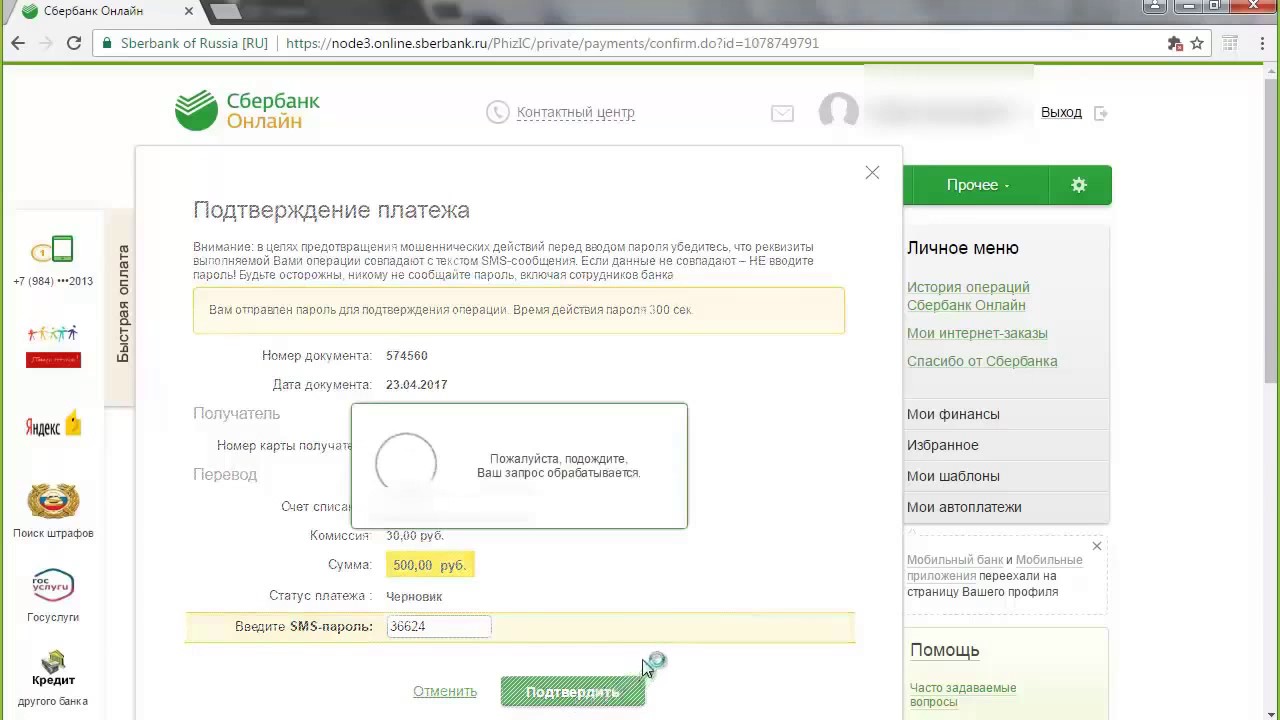This screenshot has height=720, width=1280.
Task: Open Yandex quick payment icon
Action: (53, 425)
